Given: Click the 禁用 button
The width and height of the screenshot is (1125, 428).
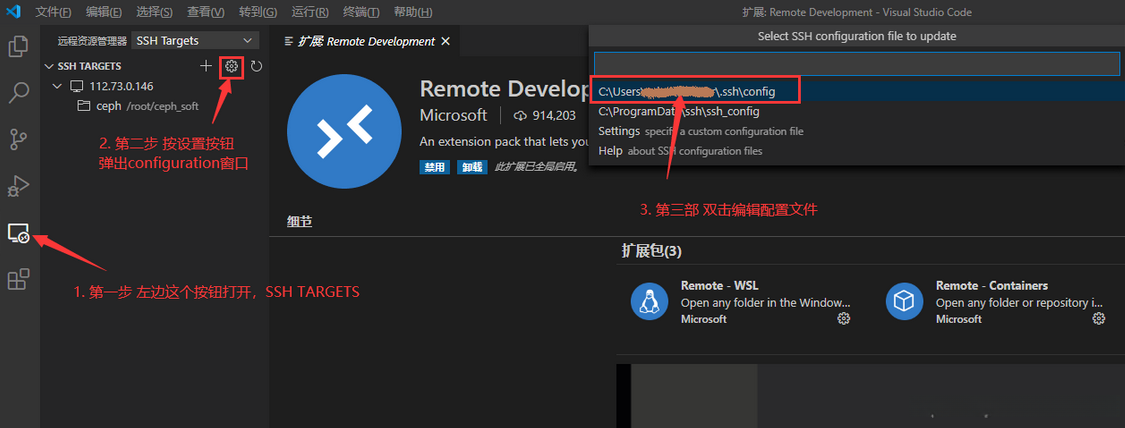Looking at the screenshot, I should point(435,167).
